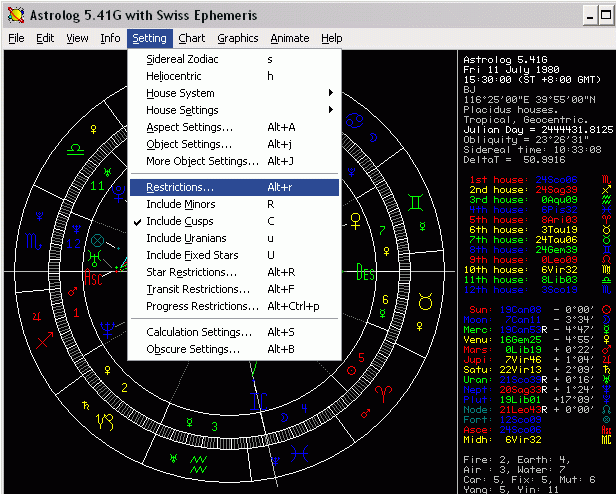Screen dimensions: 616x494
Task: Open the Graphics menu
Action: pyautogui.click(x=238, y=38)
